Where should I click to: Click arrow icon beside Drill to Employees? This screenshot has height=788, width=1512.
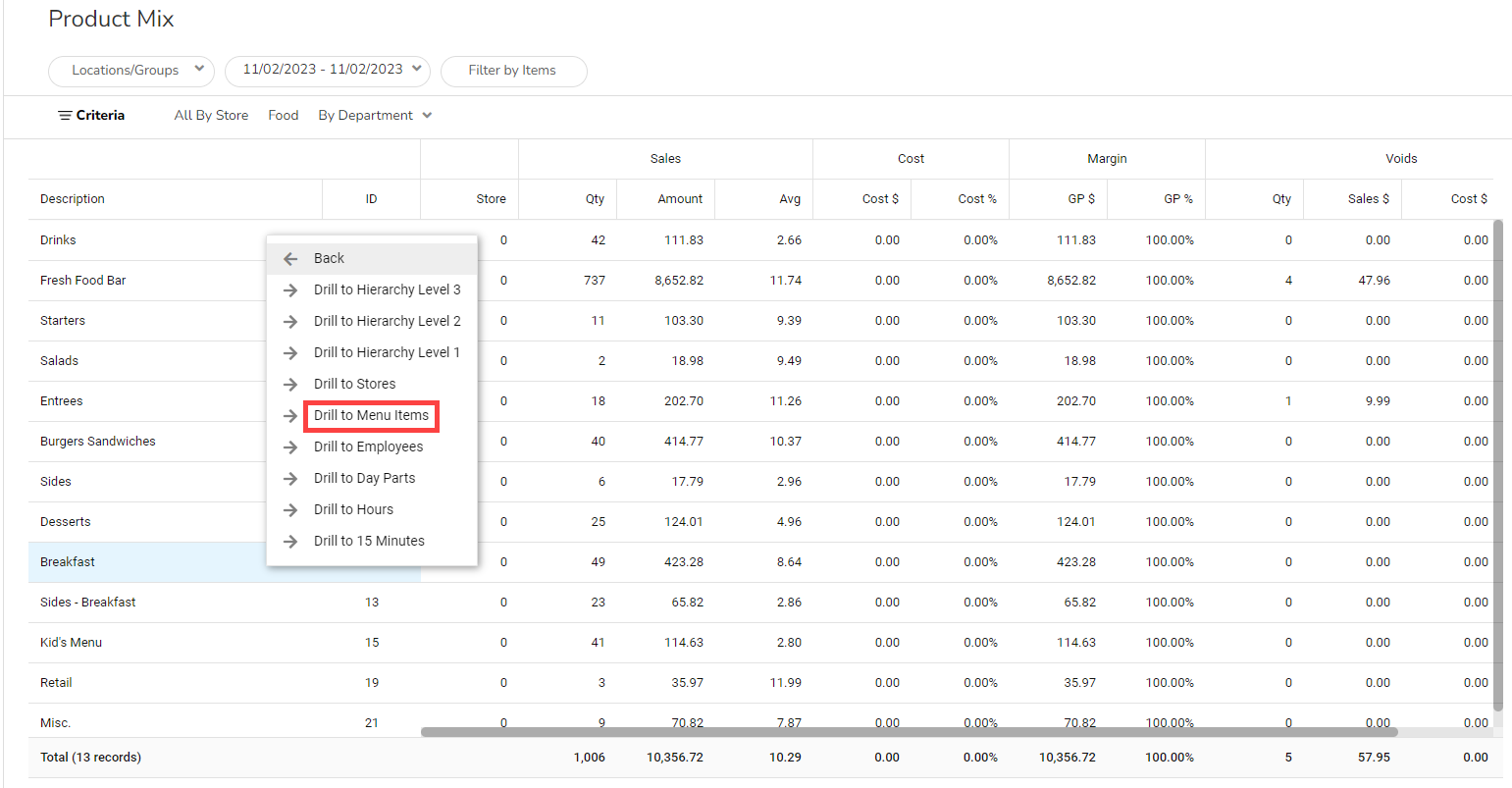pyautogui.click(x=290, y=447)
